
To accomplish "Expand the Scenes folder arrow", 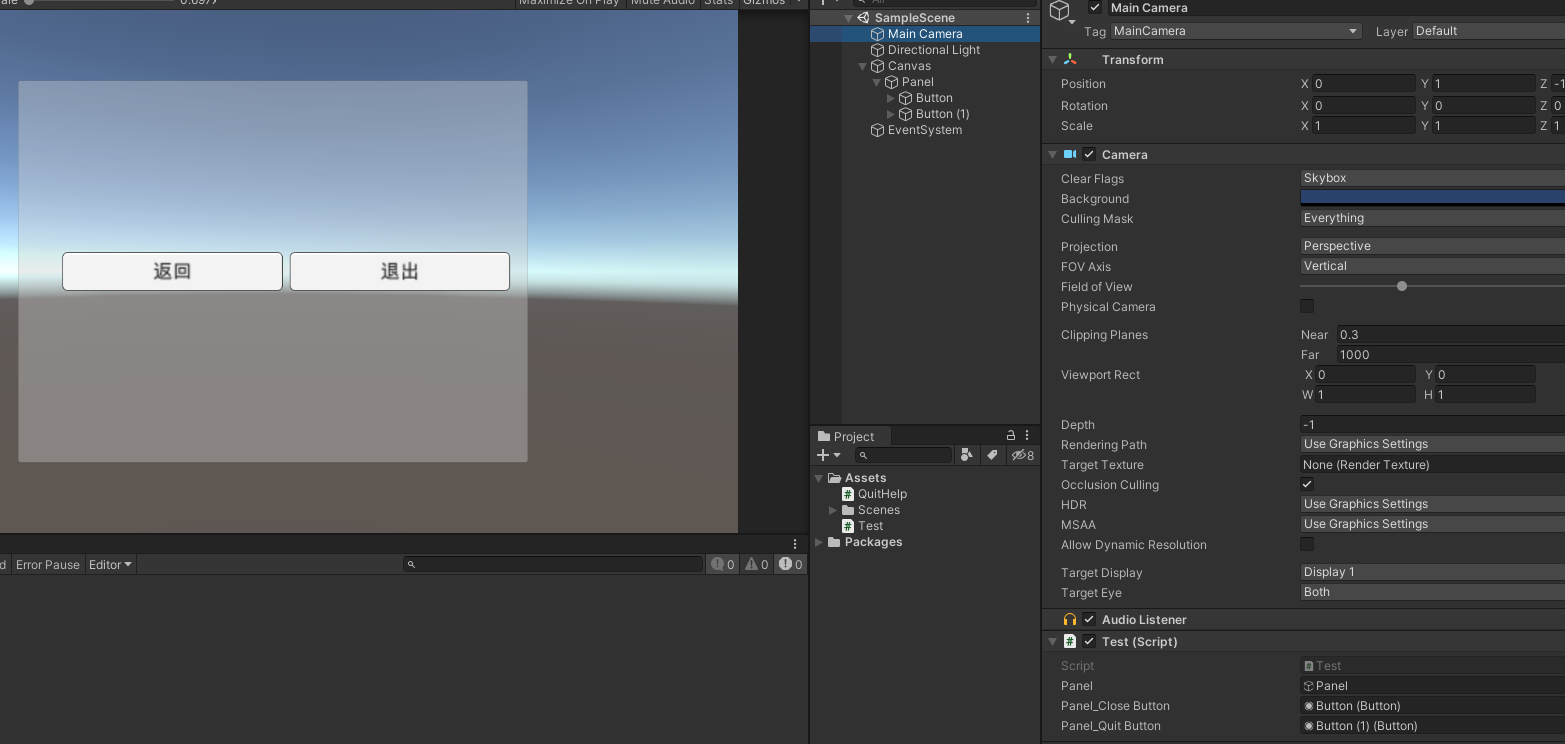I will [x=833, y=510].
